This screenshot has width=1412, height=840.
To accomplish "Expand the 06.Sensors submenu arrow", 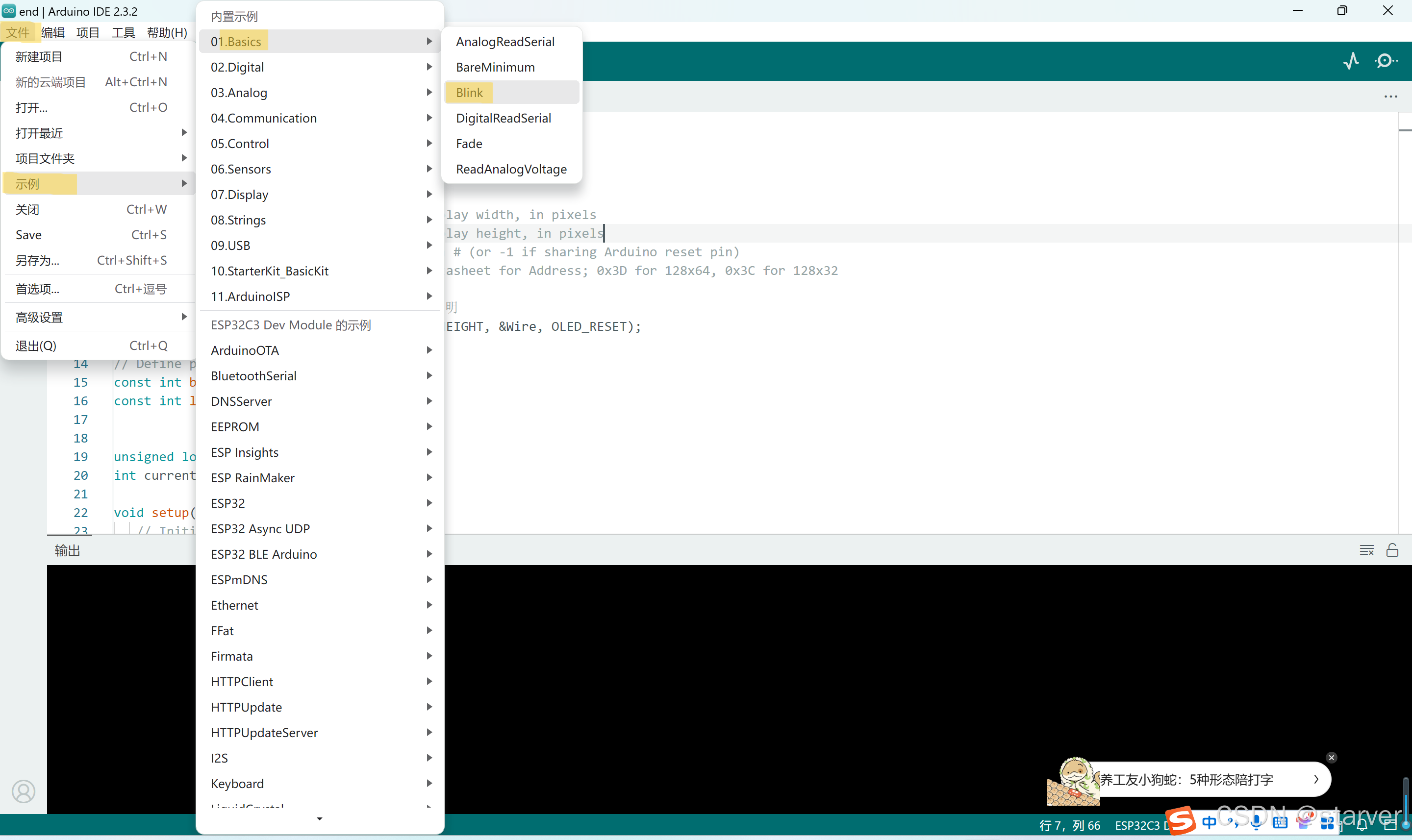I will [x=429, y=169].
